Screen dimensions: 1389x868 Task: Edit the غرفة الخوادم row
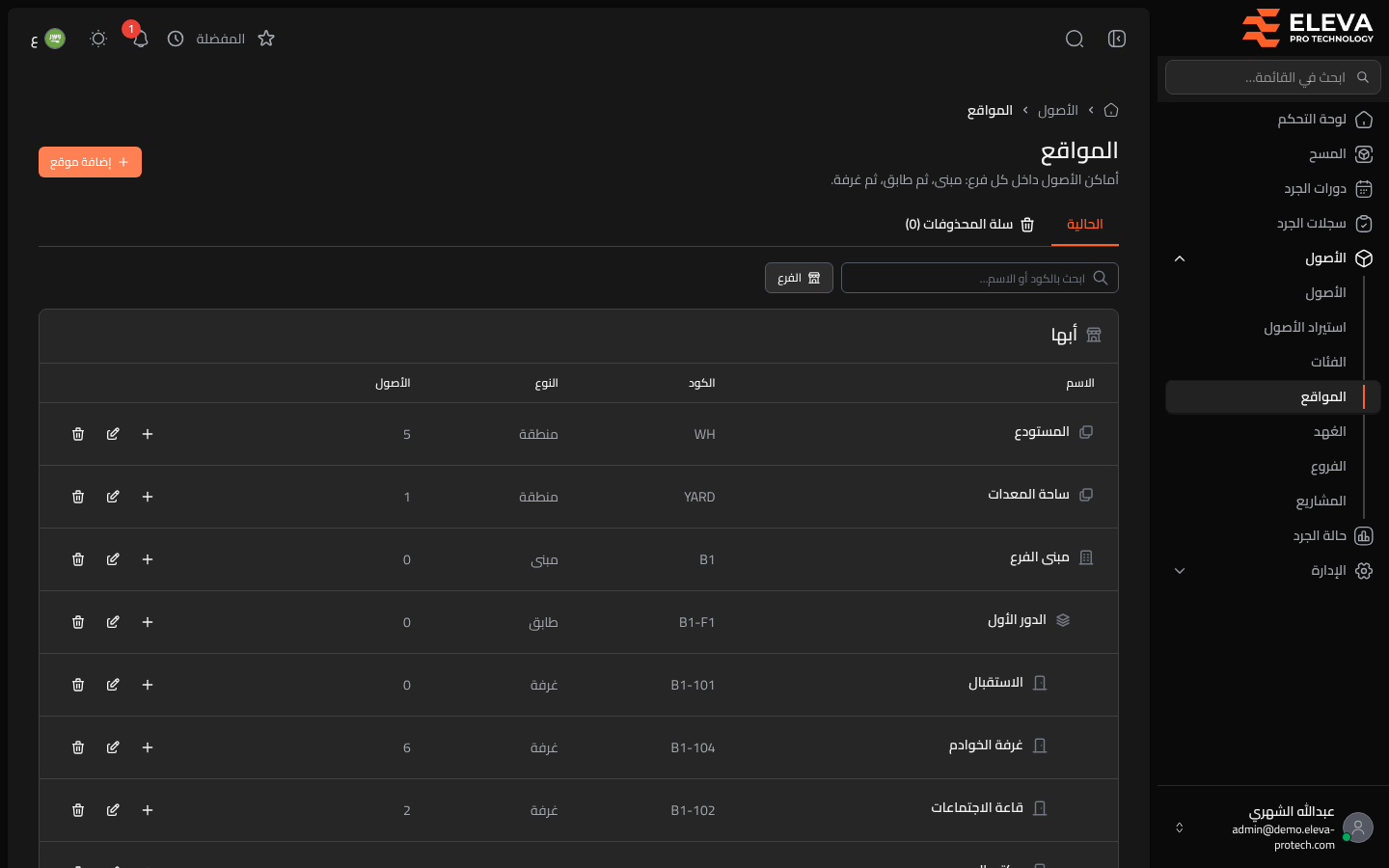click(113, 747)
